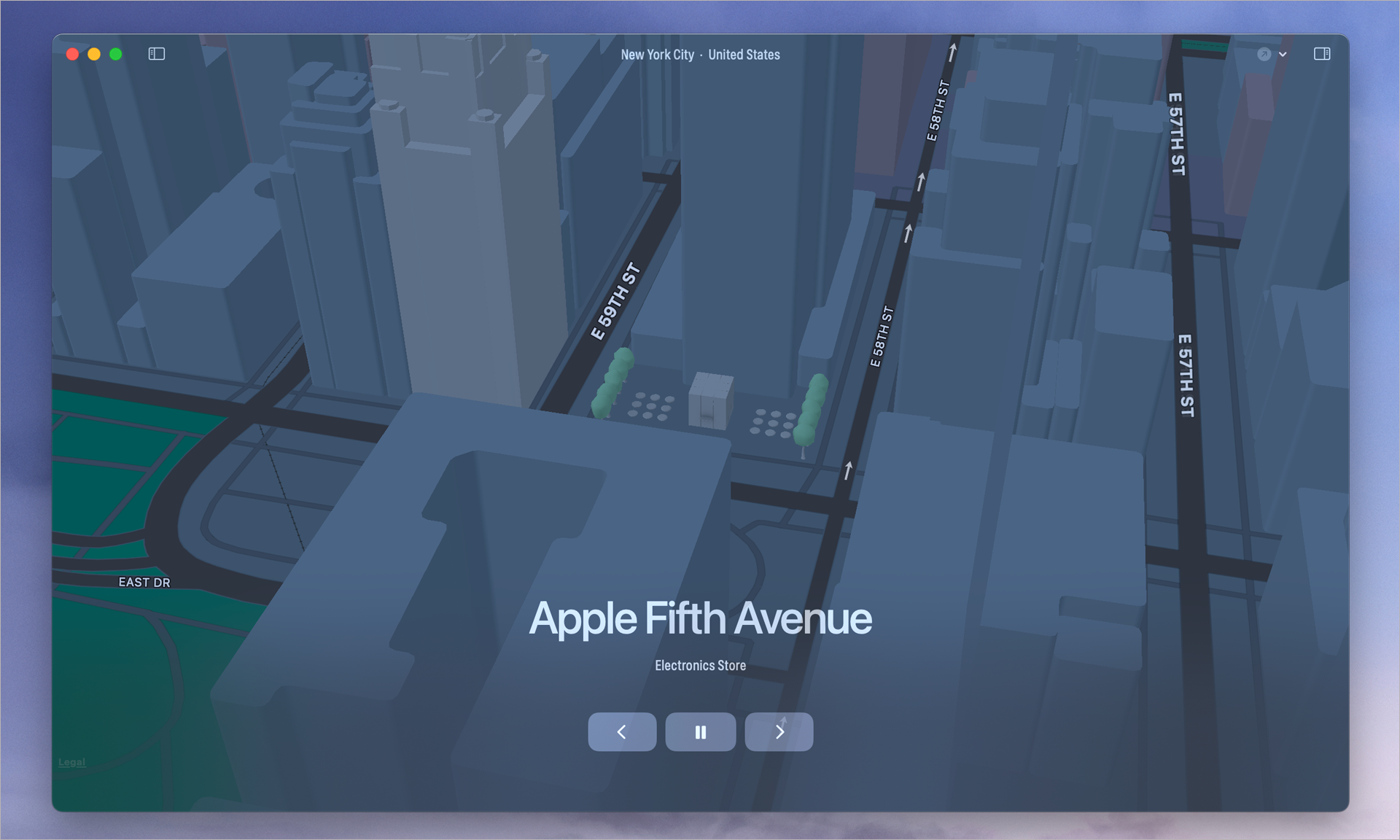Click the E 59TH ST street label

tap(615, 302)
